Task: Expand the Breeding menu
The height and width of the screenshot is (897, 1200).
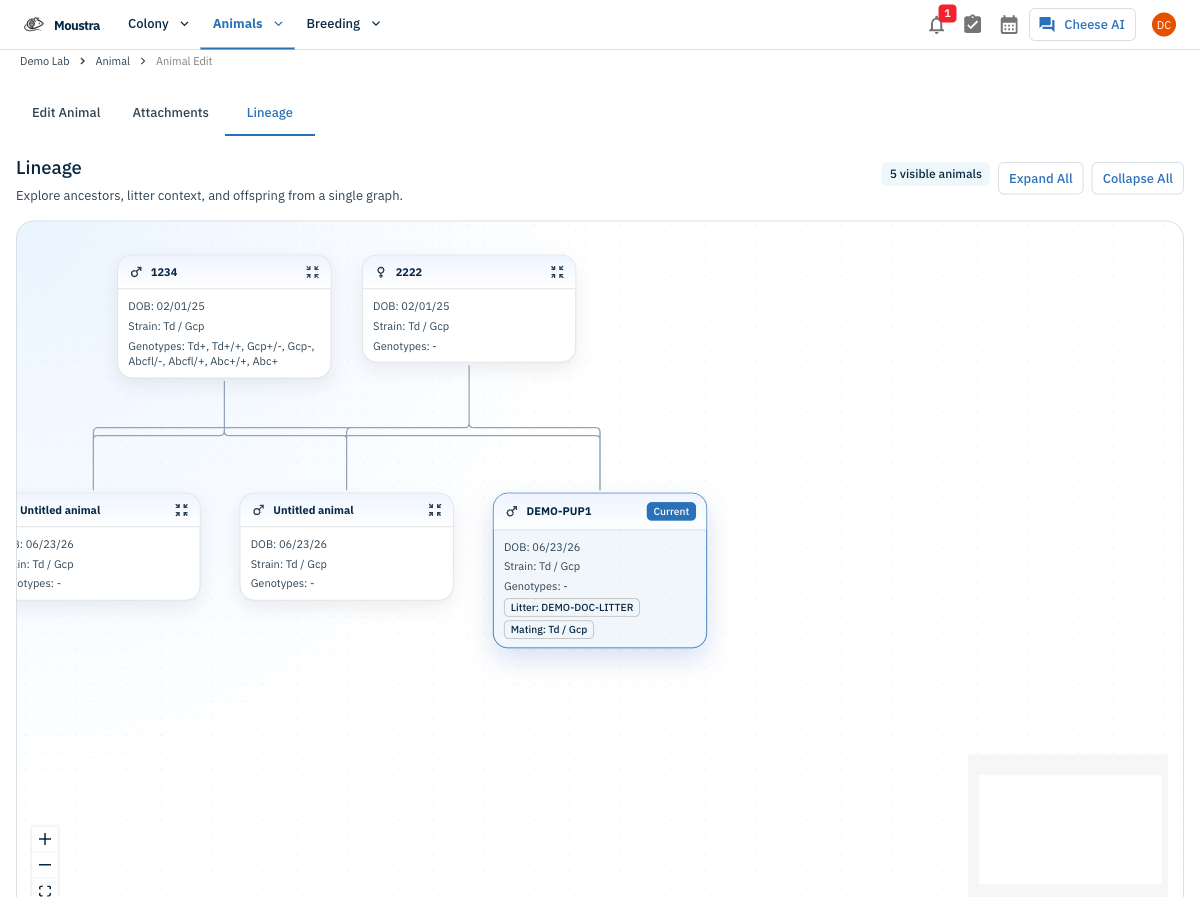Action: coord(343,24)
